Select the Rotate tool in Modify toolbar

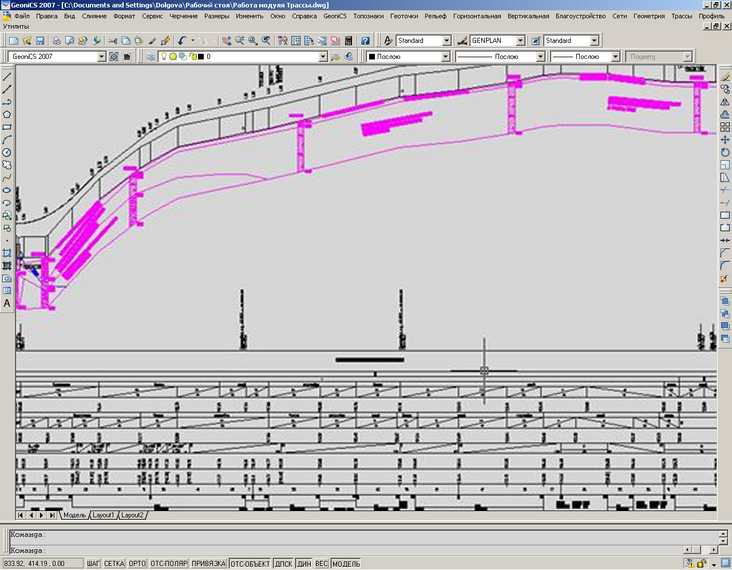click(x=725, y=152)
